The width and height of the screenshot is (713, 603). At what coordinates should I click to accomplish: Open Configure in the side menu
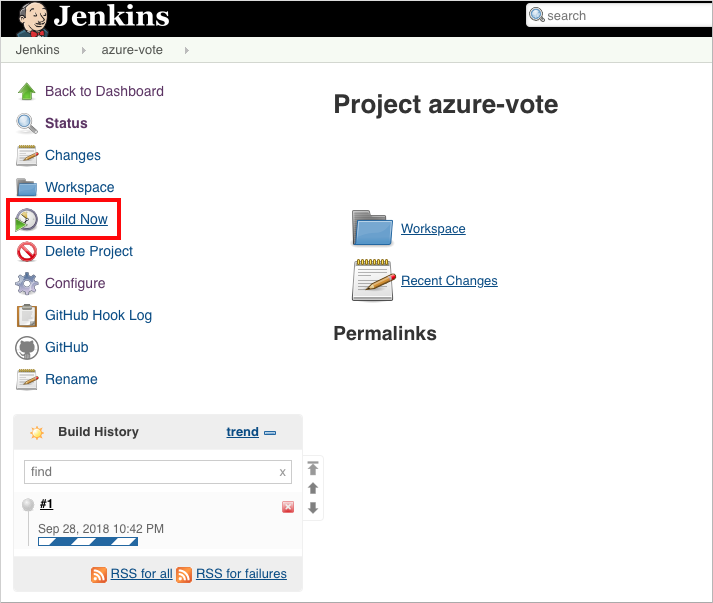pos(75,283)
